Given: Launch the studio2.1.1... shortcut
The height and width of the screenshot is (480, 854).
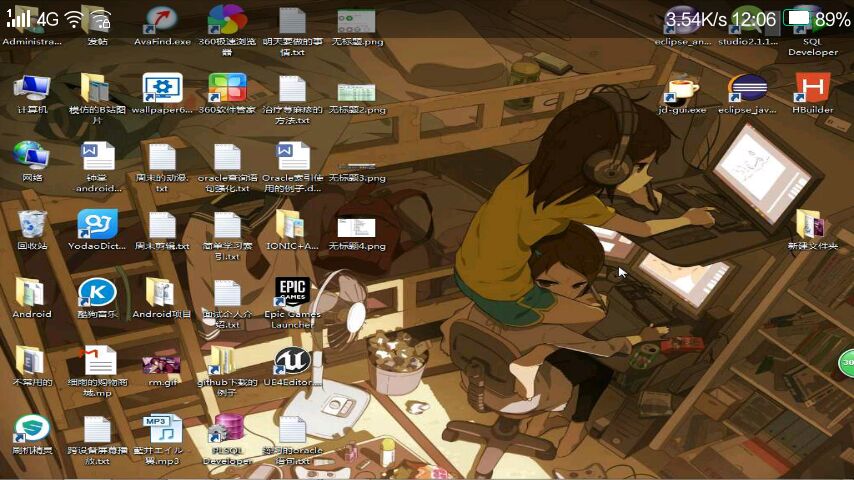Looking at the screenshot, I should pyautogui.click(x=748, y=27).
